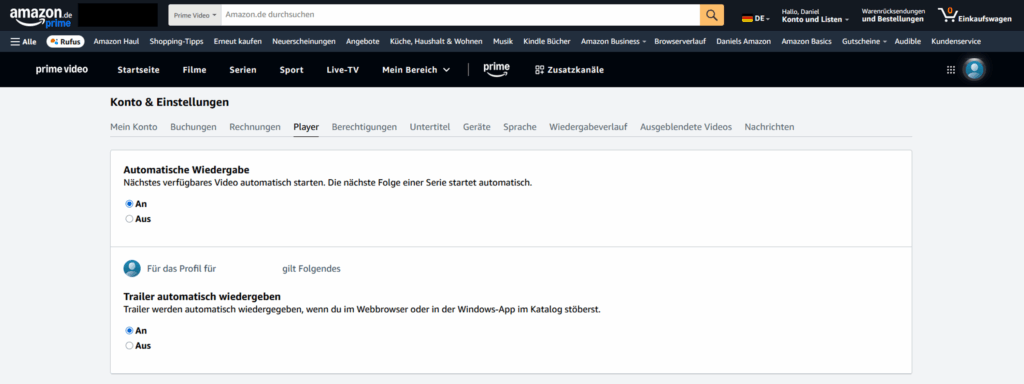Go to Prime Video Startseite
This screenshot has width=1024, height=384.
pos(138,70)
